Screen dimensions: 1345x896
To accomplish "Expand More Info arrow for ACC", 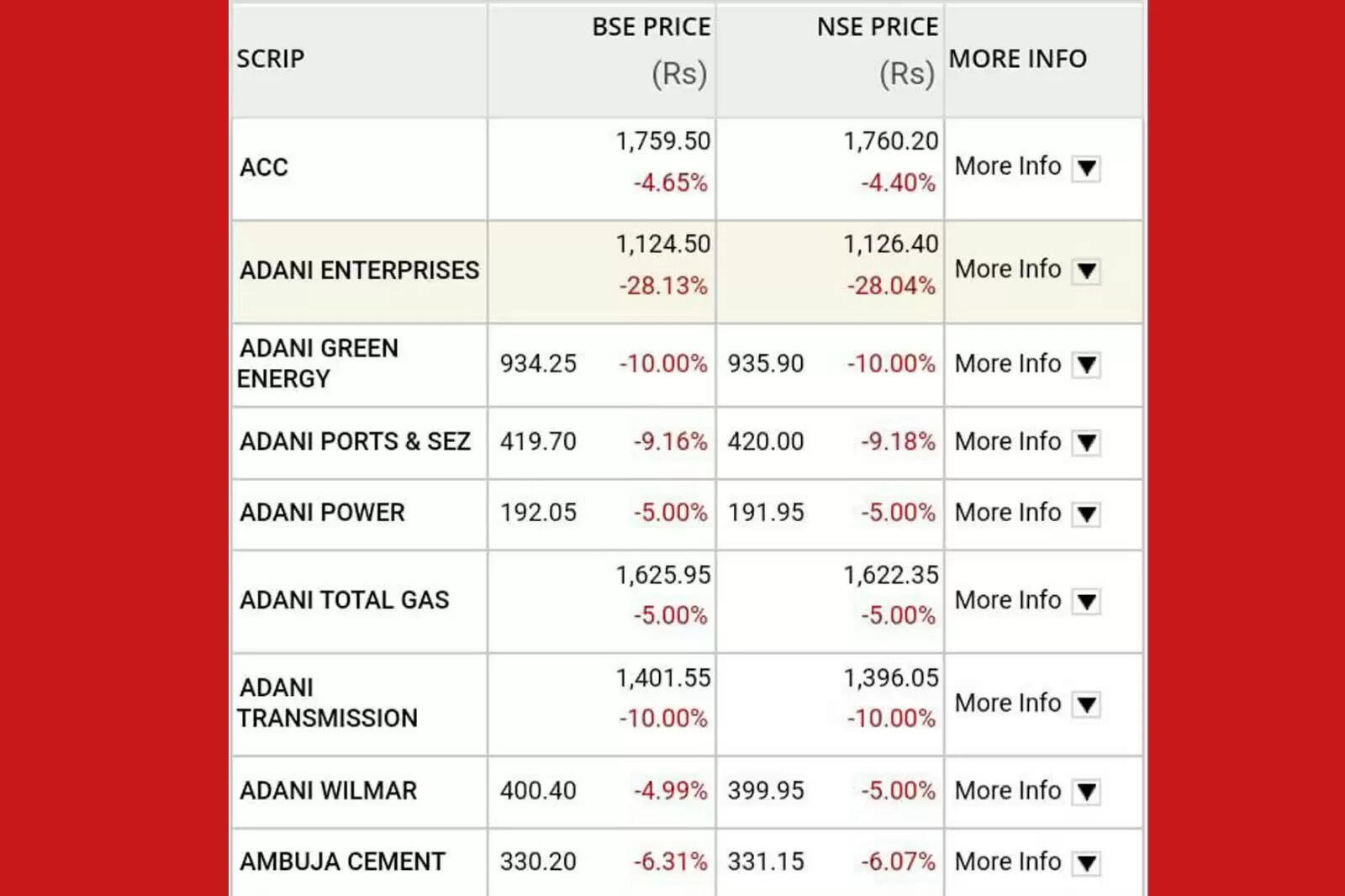I will click(x=1086, y=168).
